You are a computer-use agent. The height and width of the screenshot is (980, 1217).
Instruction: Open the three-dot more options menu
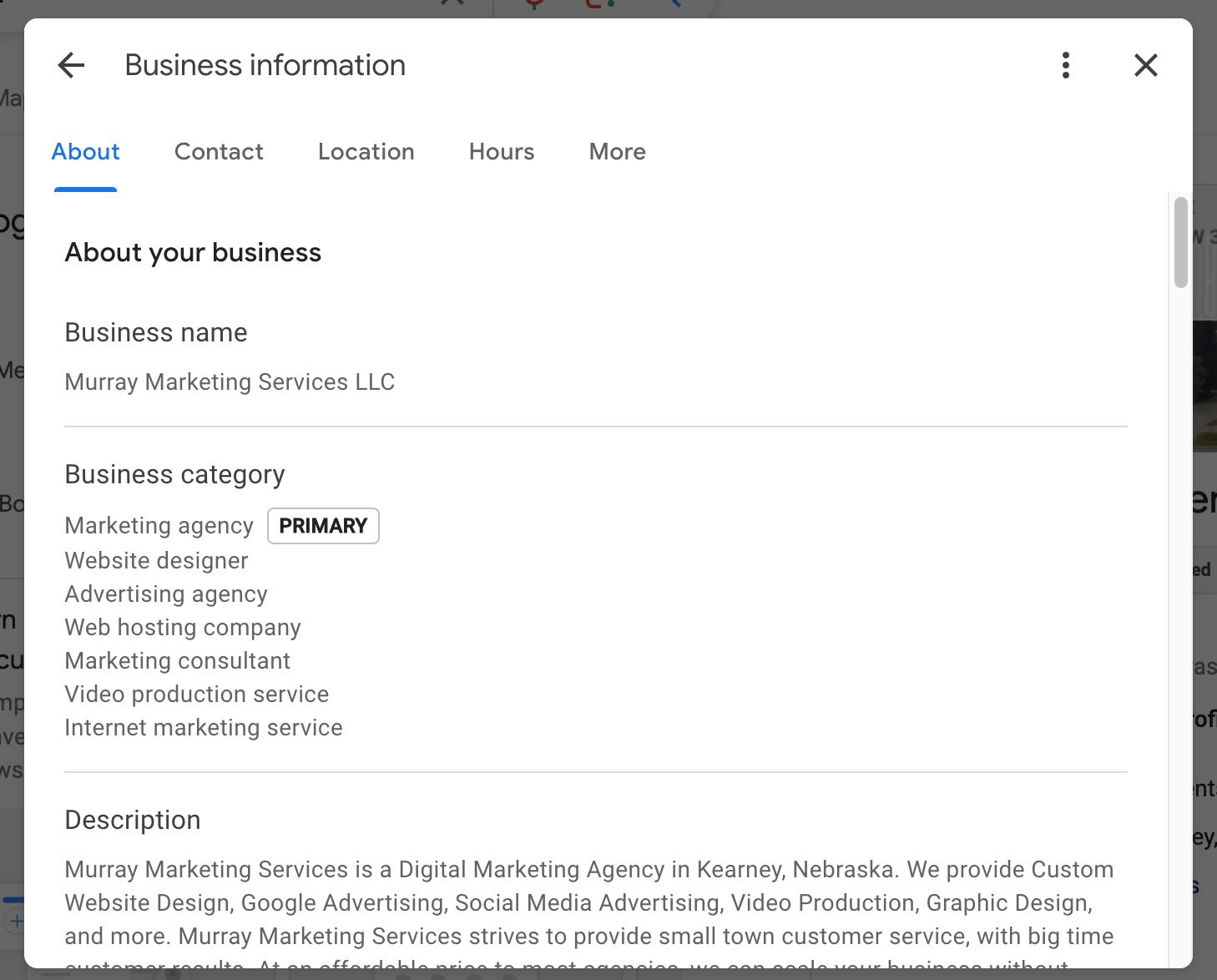pyautogui.click(x=1066, y=65)
